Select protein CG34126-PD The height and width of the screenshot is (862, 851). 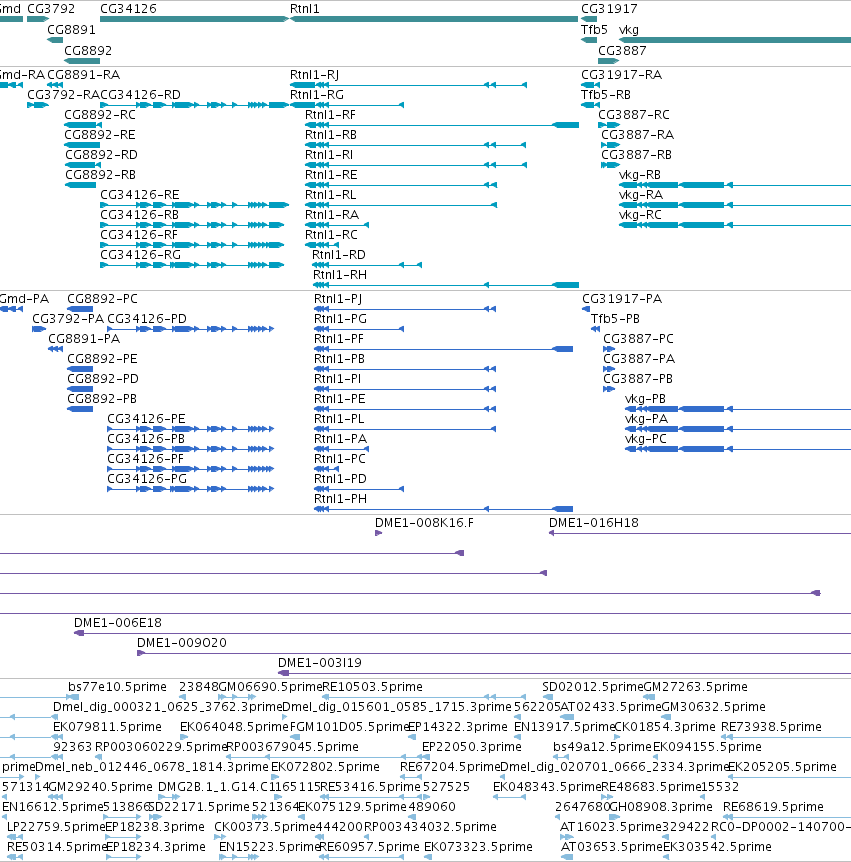(147, 319)
